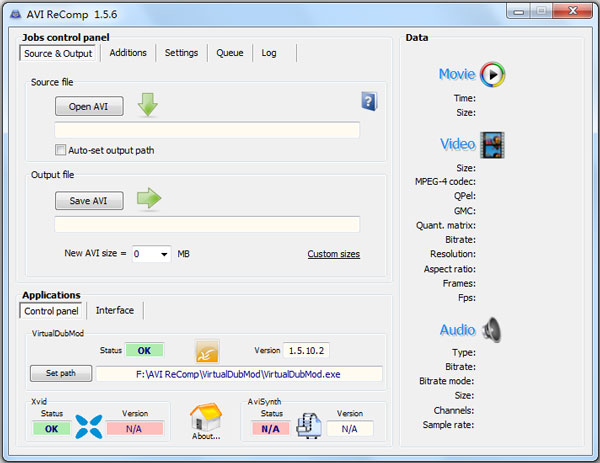The width and height of the screenshot is (600, 463).
Task: Click the About house icon
Action: [205, 417]
